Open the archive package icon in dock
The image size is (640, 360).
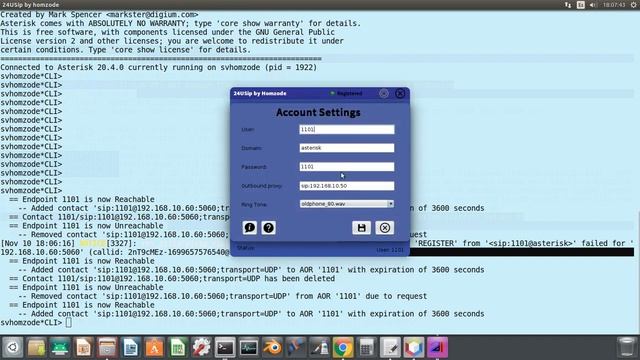36,348
